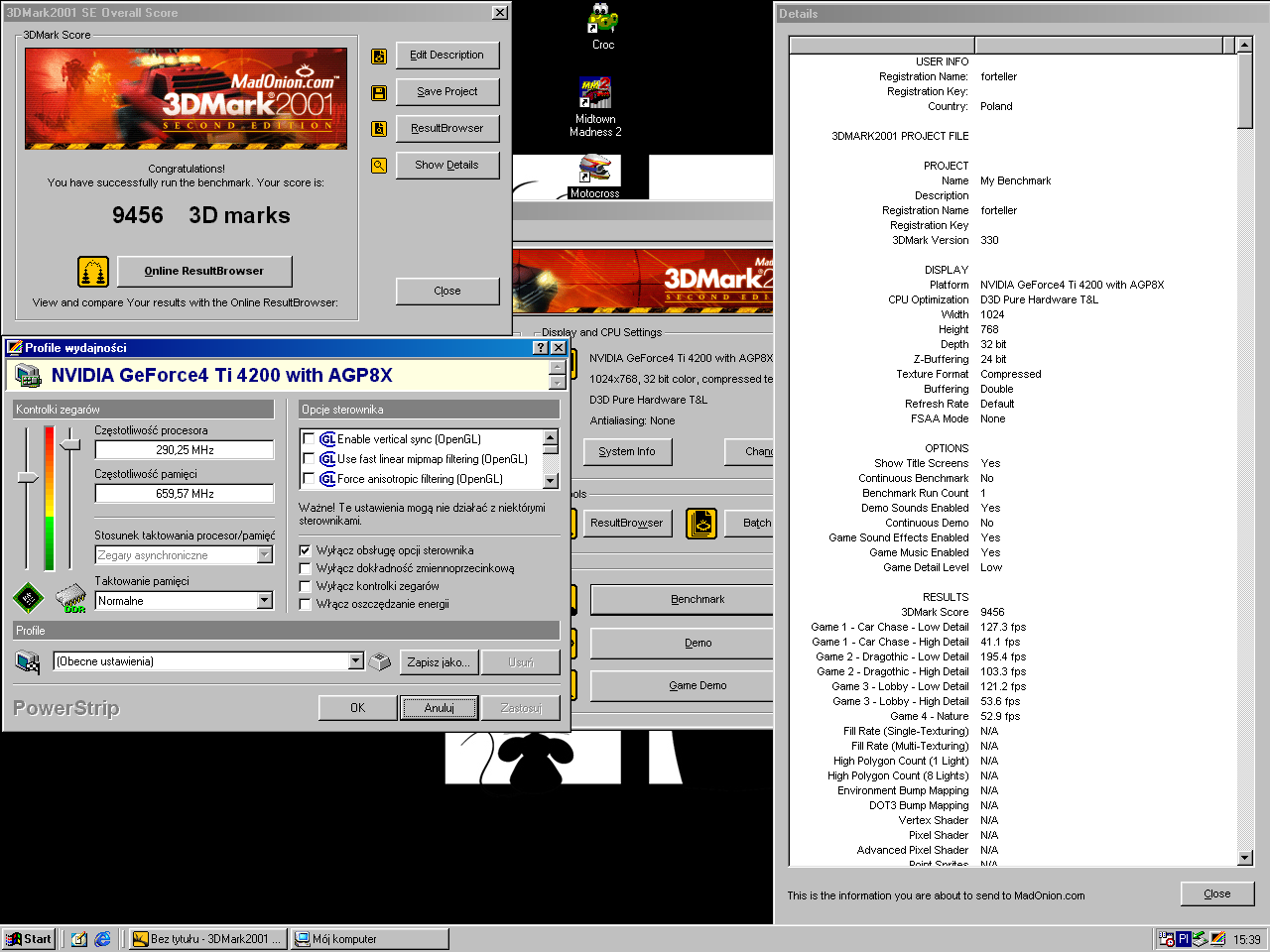Open the Croc desktop shortcut
The height and width of the screenshot is (952, 1270).
603,27
